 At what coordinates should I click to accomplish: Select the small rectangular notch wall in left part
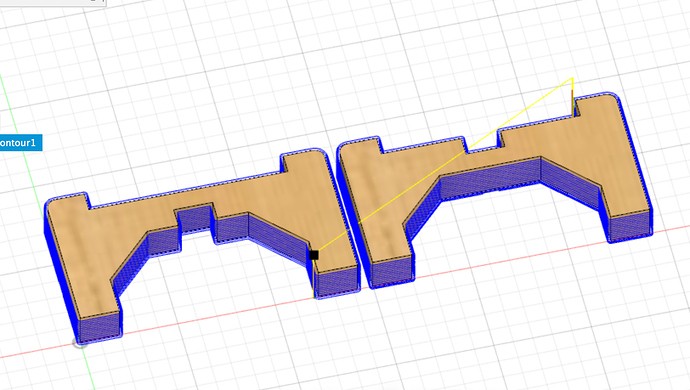(195, 219)
